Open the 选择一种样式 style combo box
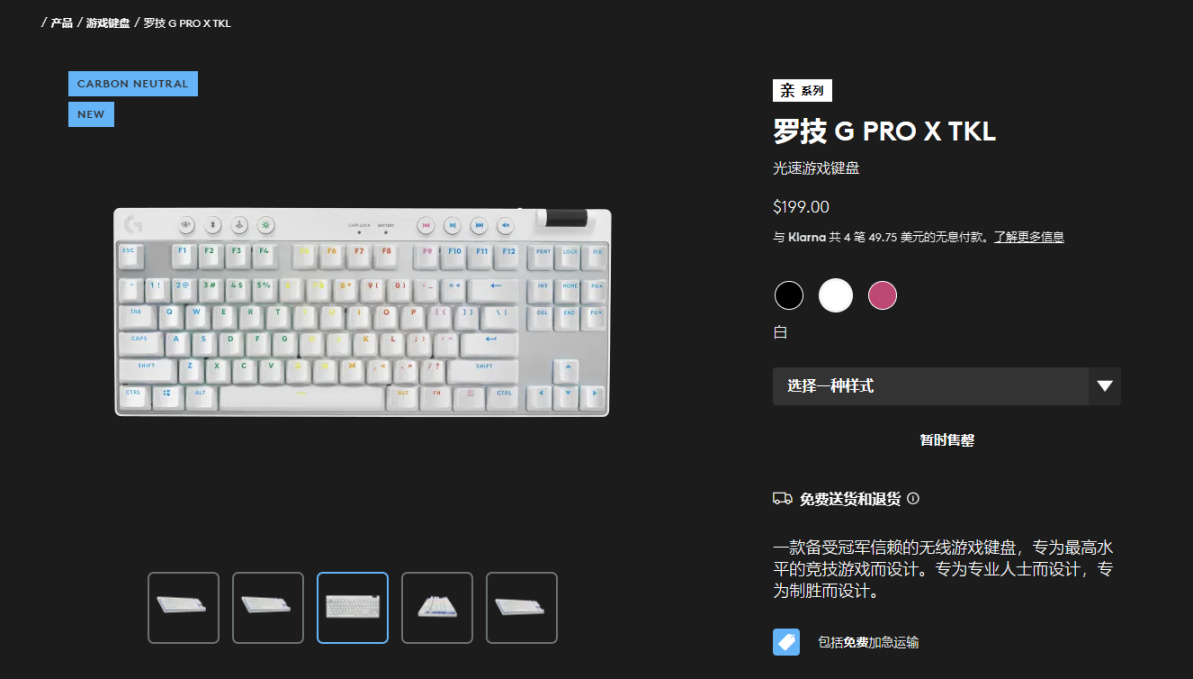Image resolution: width=1193 pixels, height=679 pixels. (x=946, y=386)
